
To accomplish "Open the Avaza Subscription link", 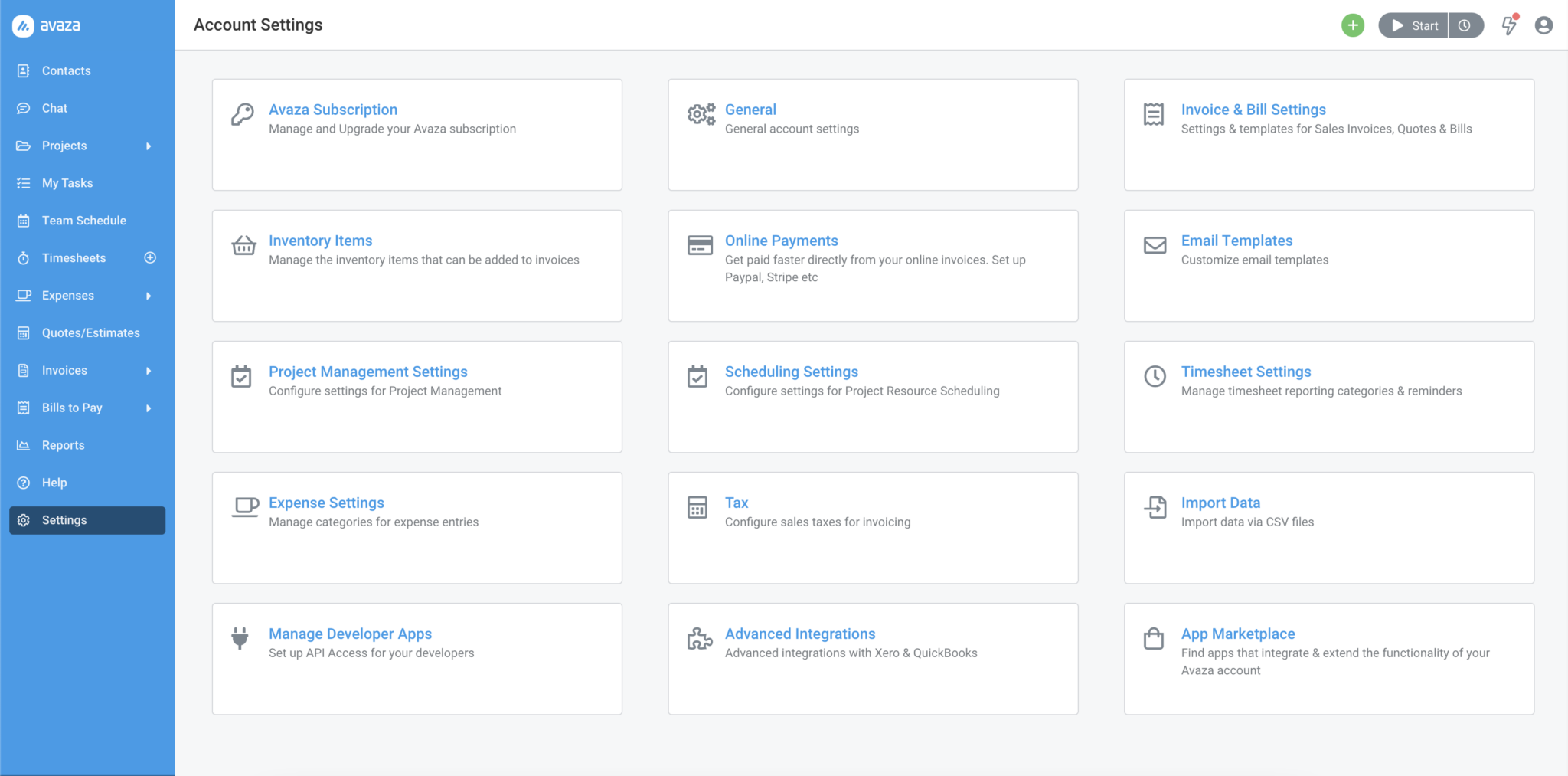I will (x=333, y=110).
